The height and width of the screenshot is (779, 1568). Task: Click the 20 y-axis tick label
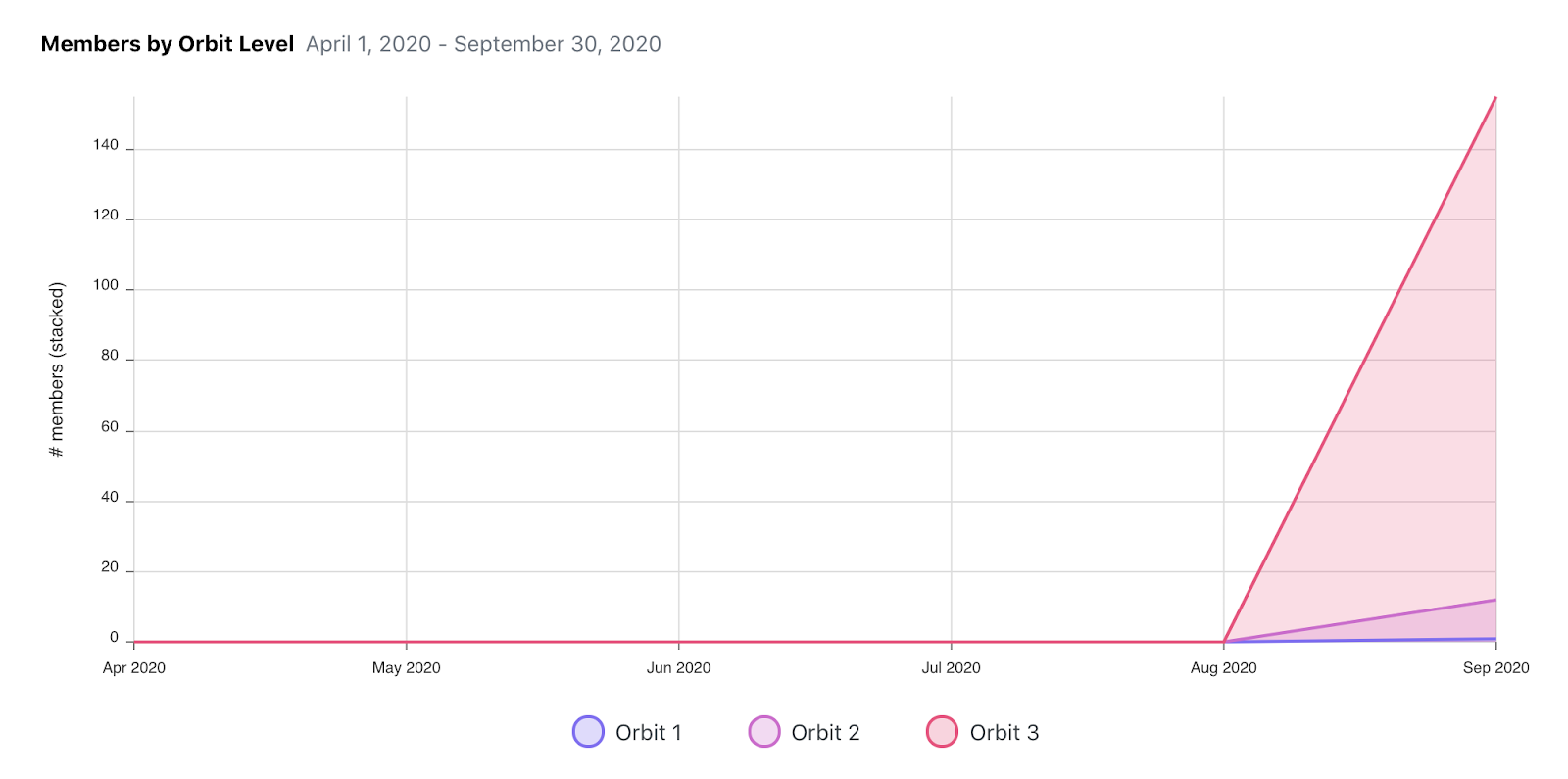pyautogui.click(x=110, y=567)
